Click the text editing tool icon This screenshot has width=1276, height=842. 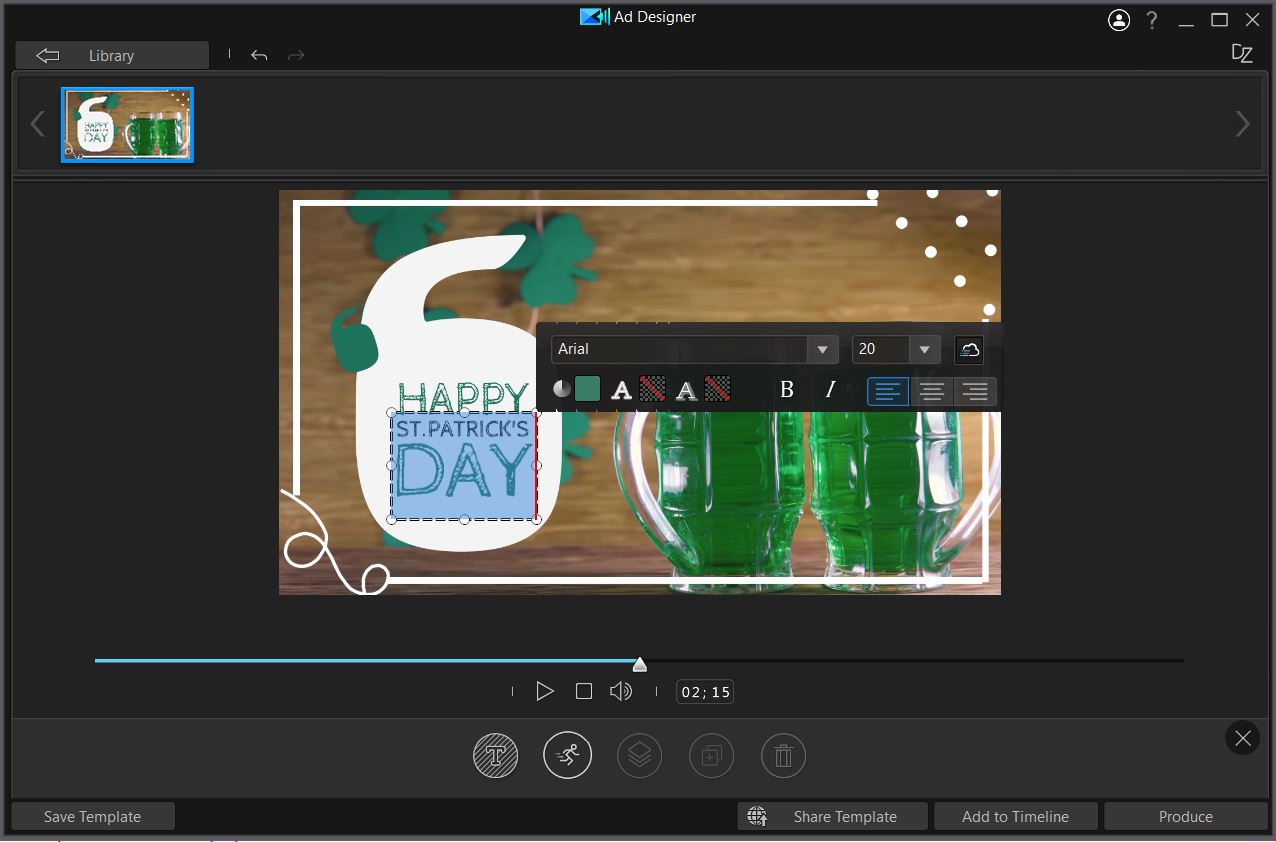(495, 756)
